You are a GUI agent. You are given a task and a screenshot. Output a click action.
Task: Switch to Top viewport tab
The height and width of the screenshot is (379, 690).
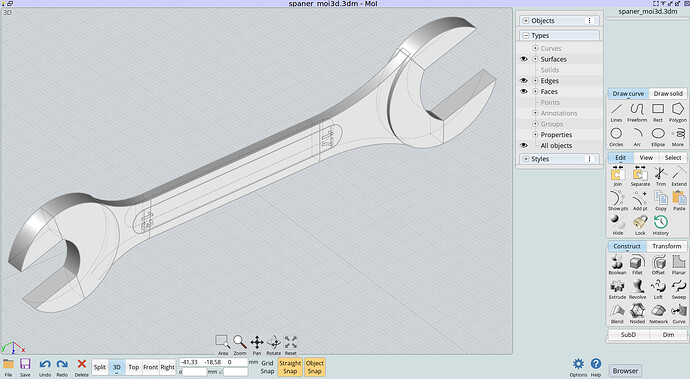click(x=134, y=367)
